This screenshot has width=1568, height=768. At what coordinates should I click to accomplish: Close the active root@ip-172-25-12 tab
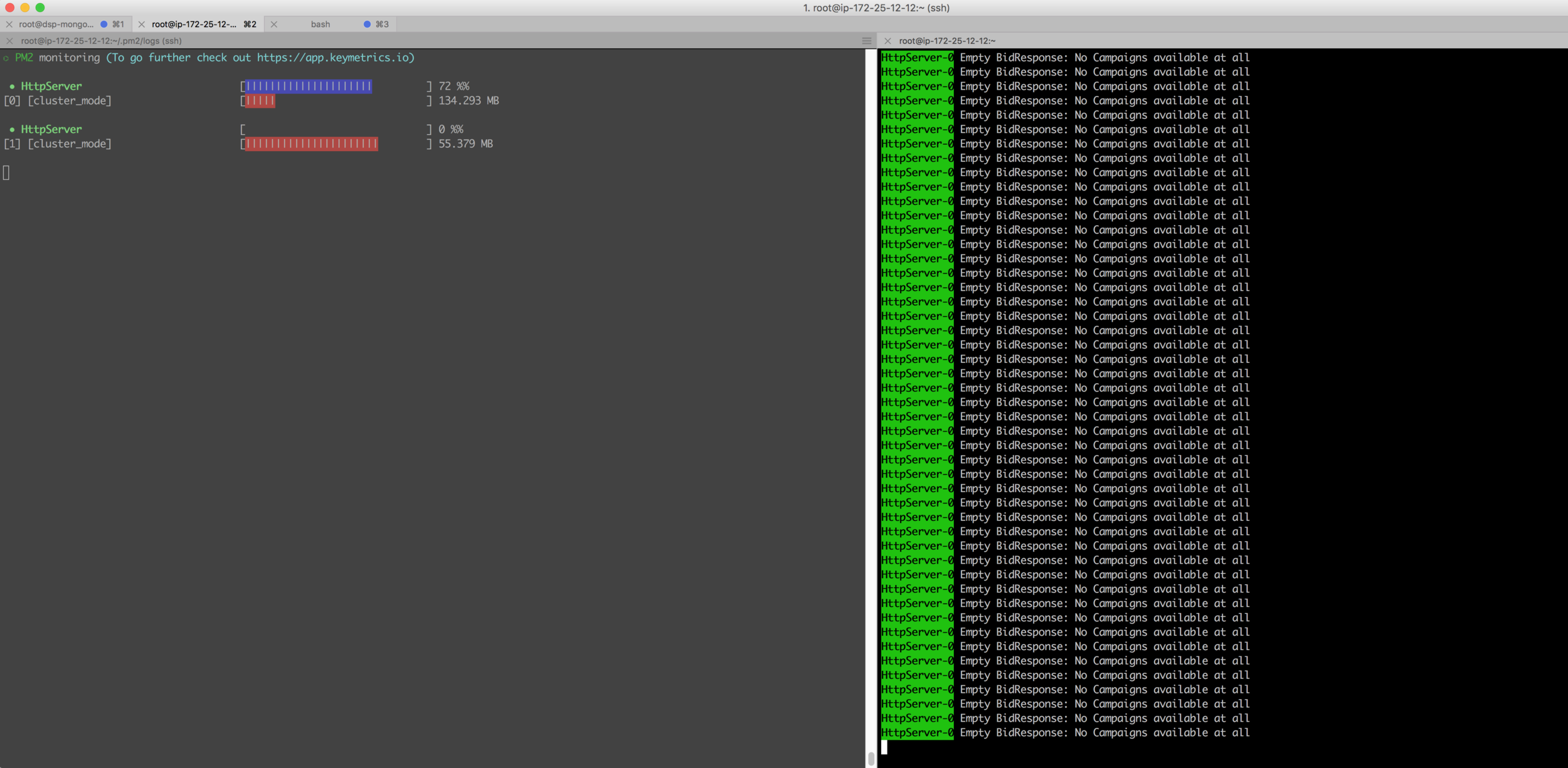(x=142, y=24)
